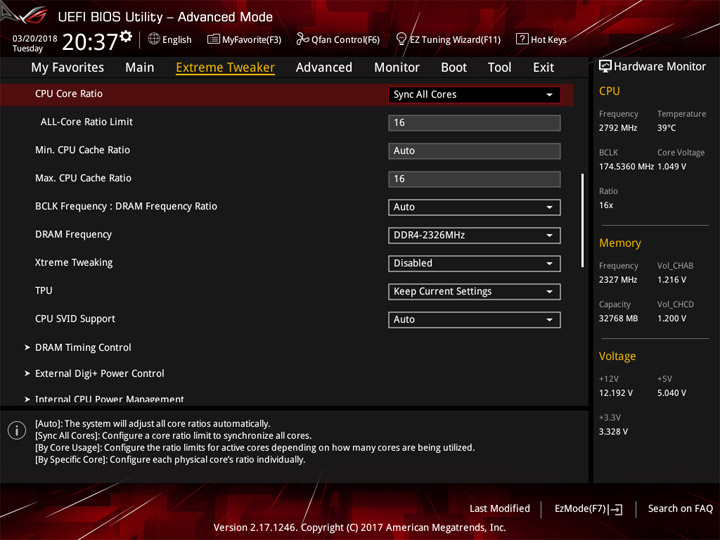Expand External Digi+ Power Control submenu
Viewport: 720px width, 540px height.
100,374
